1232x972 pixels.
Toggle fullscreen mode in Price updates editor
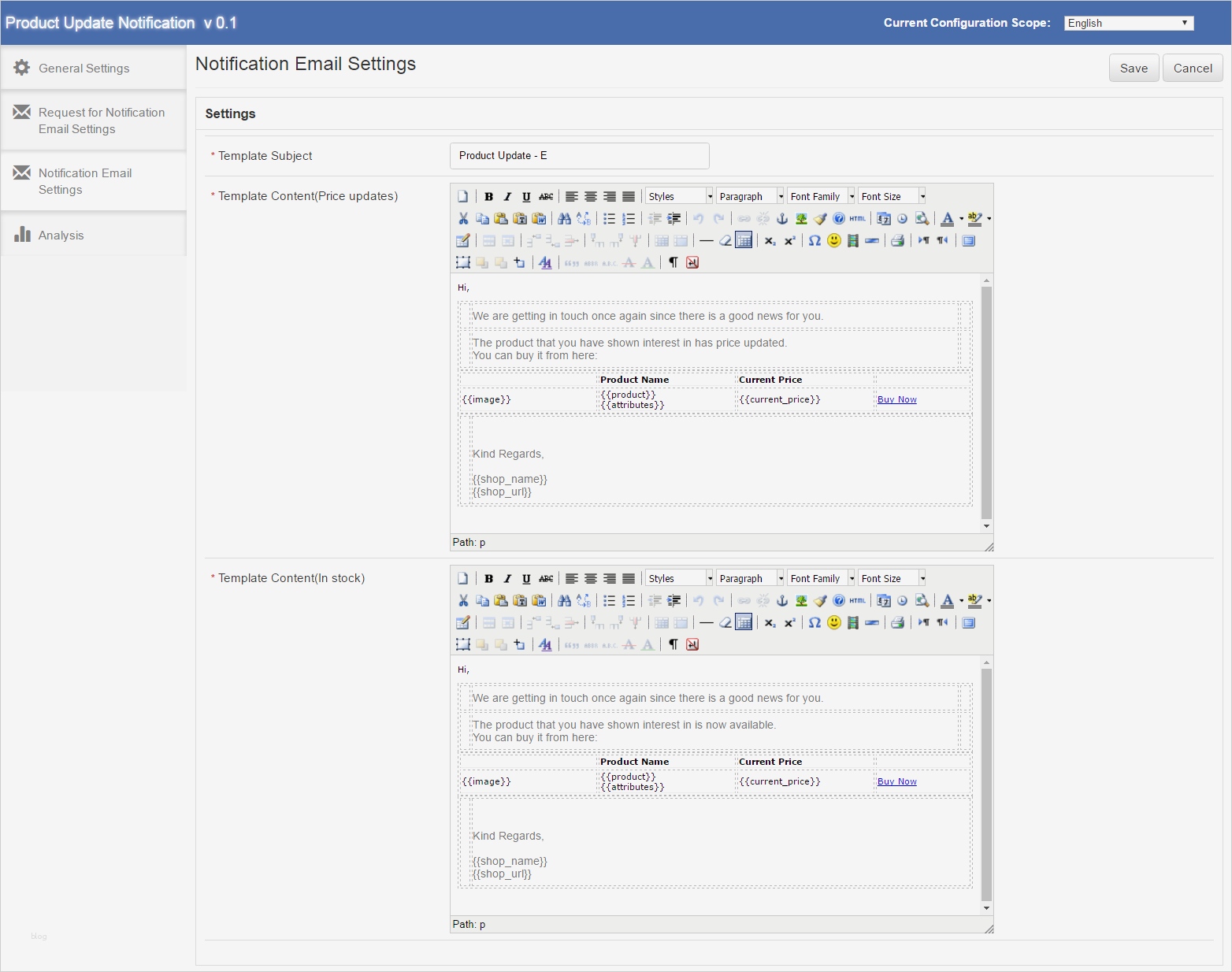tap(969, 241)
